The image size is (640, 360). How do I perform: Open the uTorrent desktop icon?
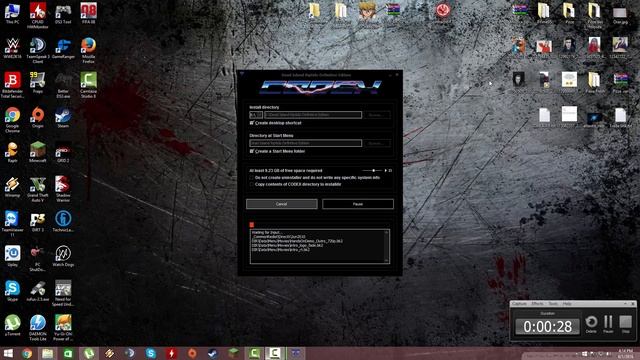pos(12,325)
